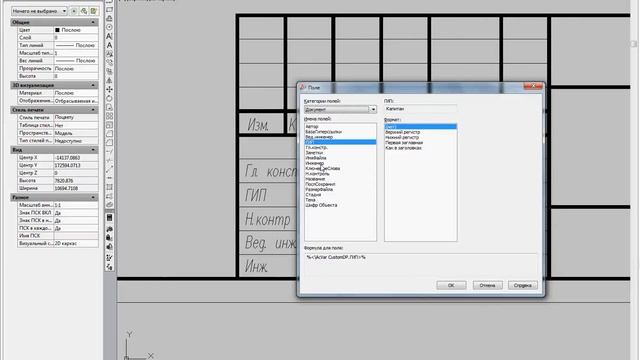Image resolution: width=640 pixels, height=360 pixels.
Task: Select 'КлючевыеСлова' field name
Action: coord(322,169)
